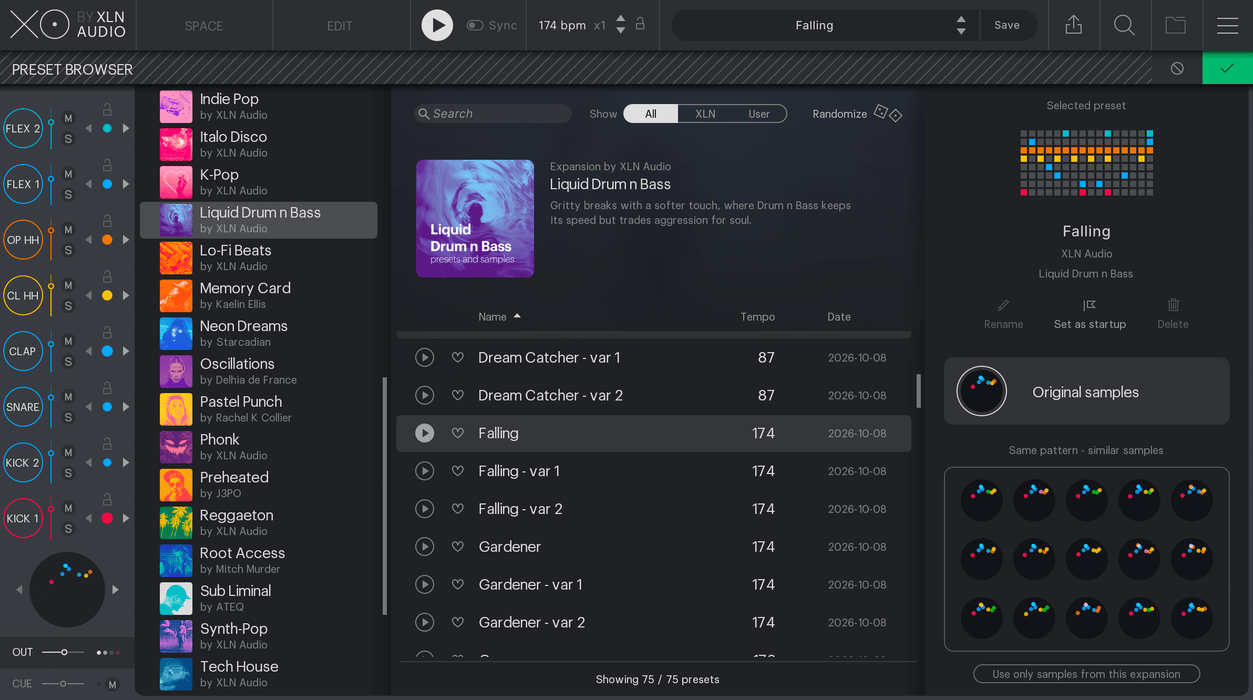Next sample arrow for FLEX 2 channel
Viewport: 1253px width, 700px height.
click(x=126, y=128)
